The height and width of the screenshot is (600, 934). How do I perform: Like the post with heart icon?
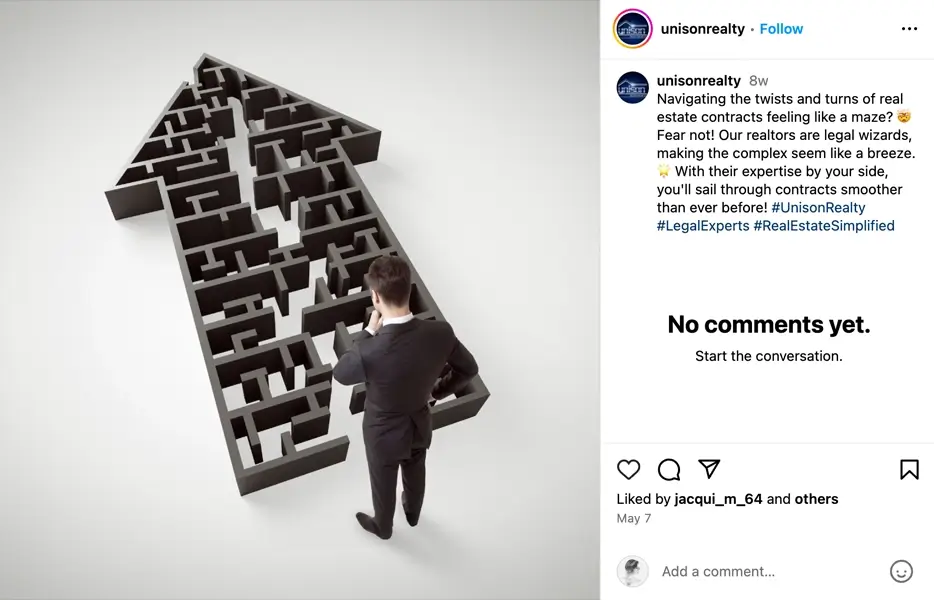pos(628,470)
